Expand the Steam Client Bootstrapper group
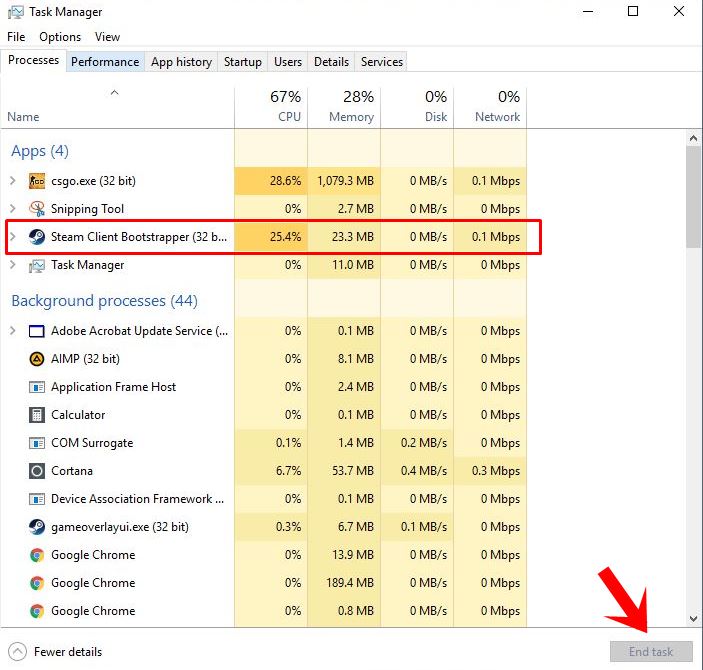Image resolution: width=703 pixels, height=670 pixels. (x=13, y=236)
